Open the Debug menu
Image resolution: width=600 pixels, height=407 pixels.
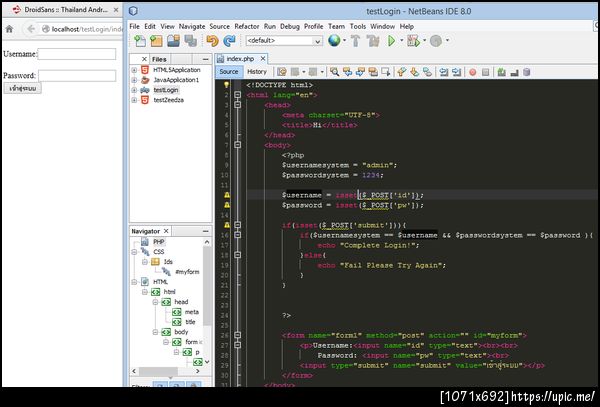(290, 26)
